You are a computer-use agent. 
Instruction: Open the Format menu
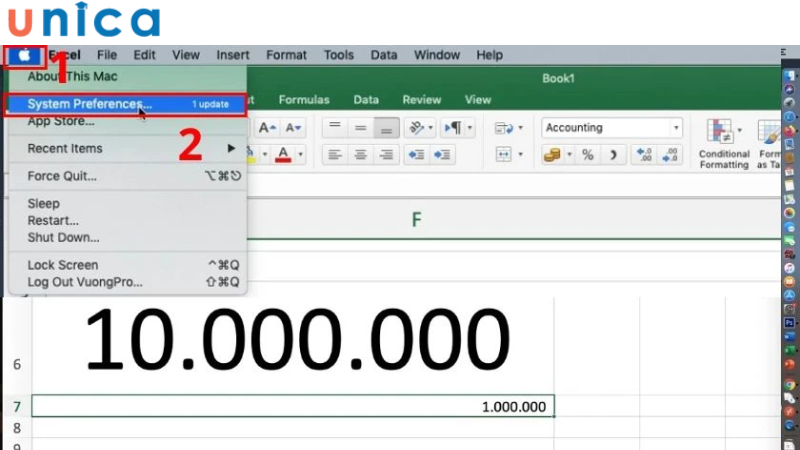pos(286,55)
